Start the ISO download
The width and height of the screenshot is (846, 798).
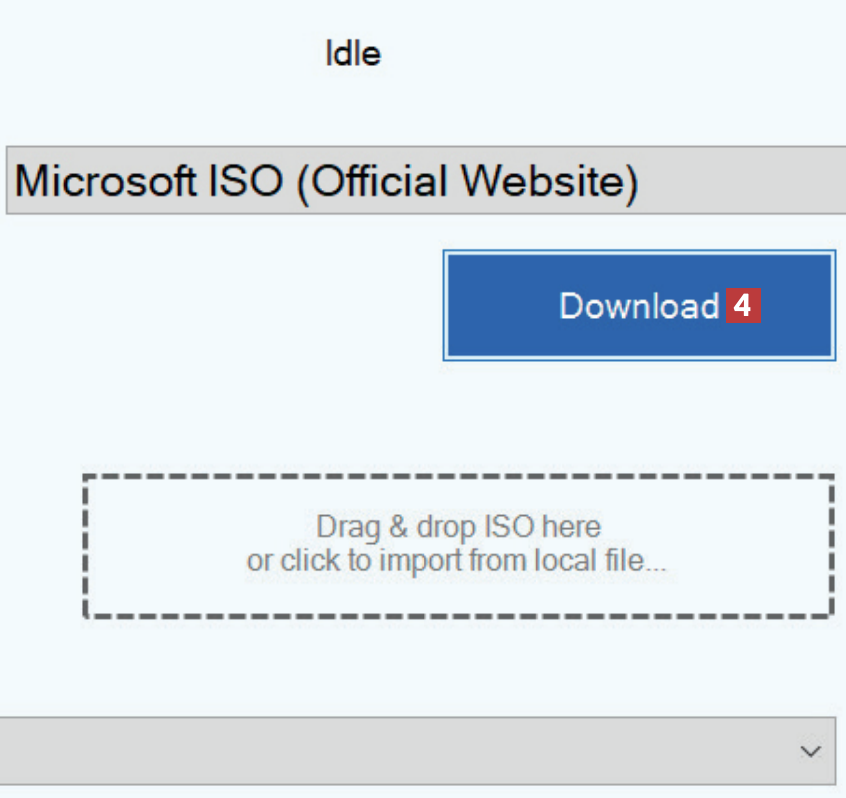click(638, 305)
